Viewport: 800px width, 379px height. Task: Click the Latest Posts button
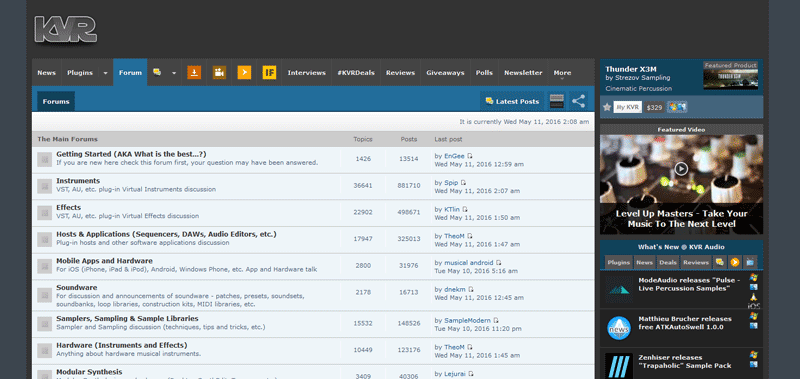(512, 102)
